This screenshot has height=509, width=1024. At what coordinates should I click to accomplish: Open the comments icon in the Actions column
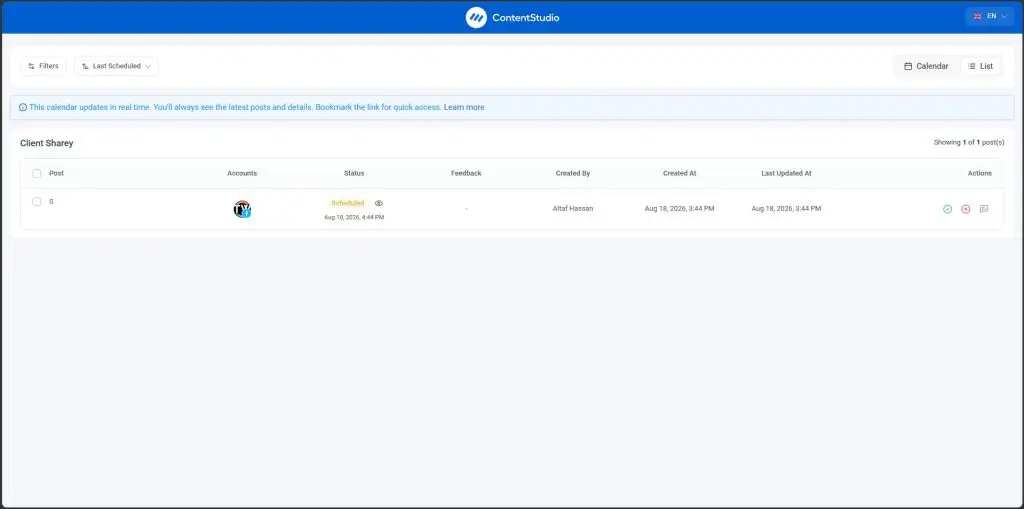tap(984, 209)
